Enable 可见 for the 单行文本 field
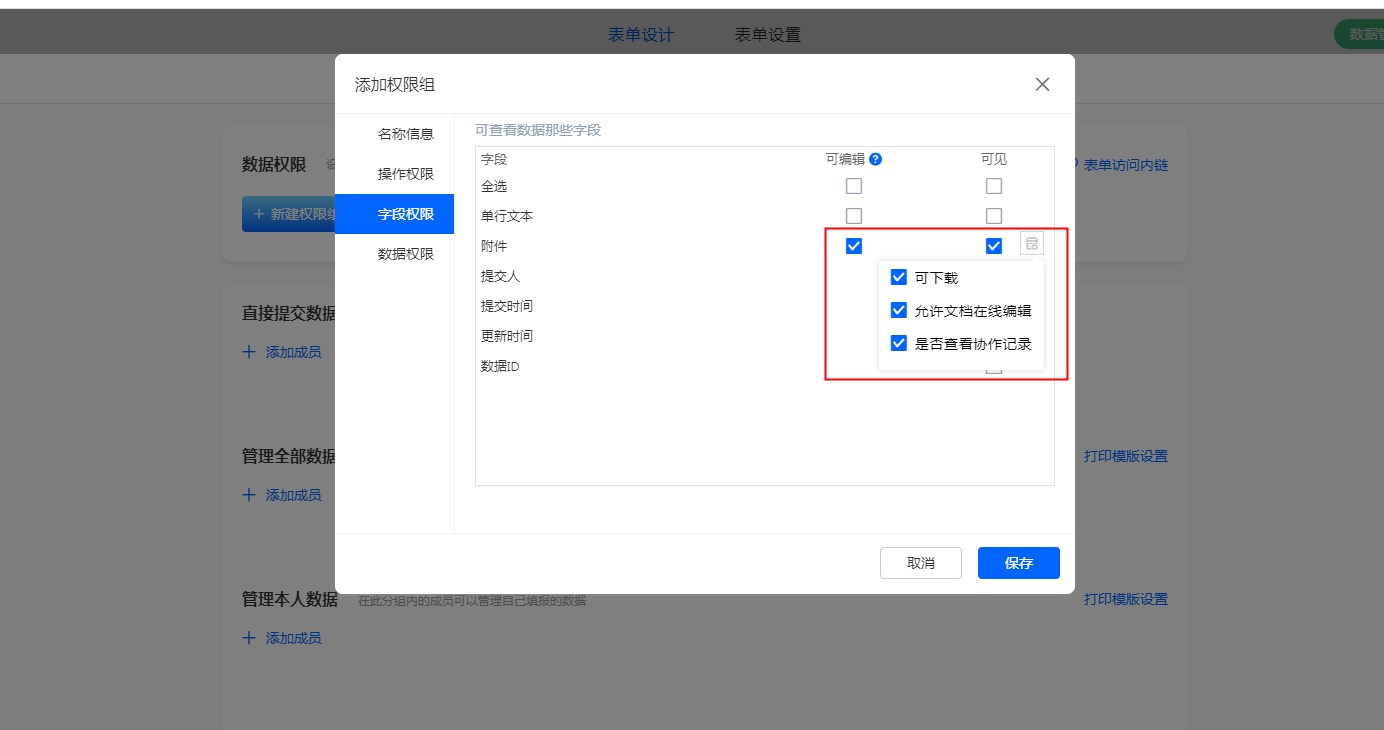Viewport: 1384px width, 730px height. 994,216
